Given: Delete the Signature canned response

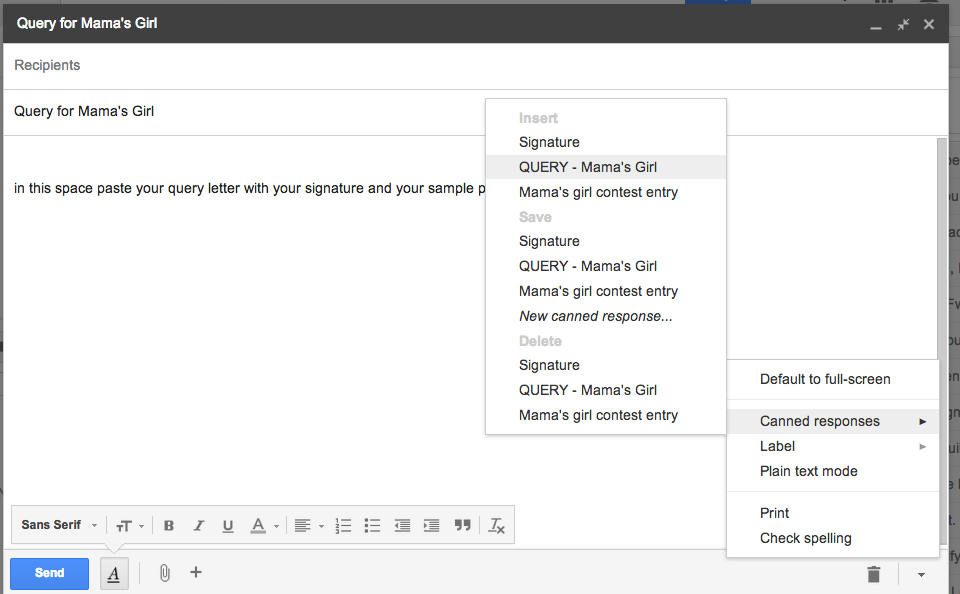Looking at the screenshot, I should coord(606,366).
